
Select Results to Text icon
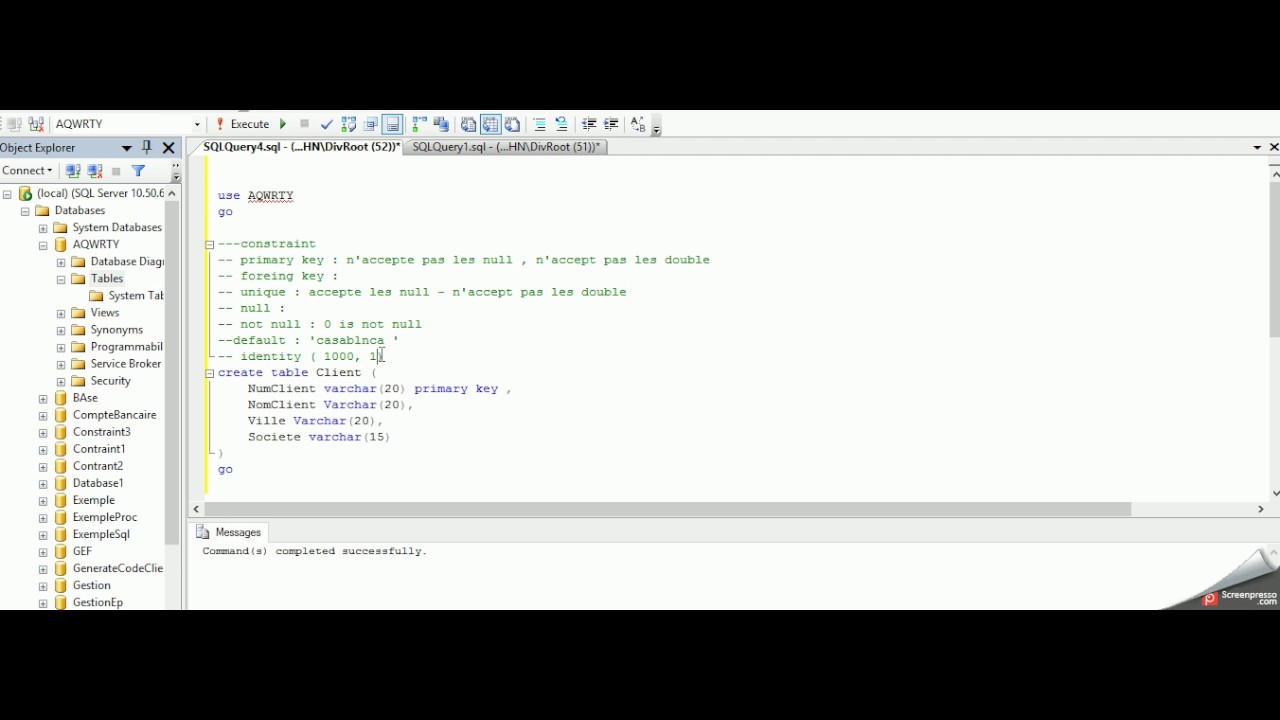pos(468,124)
